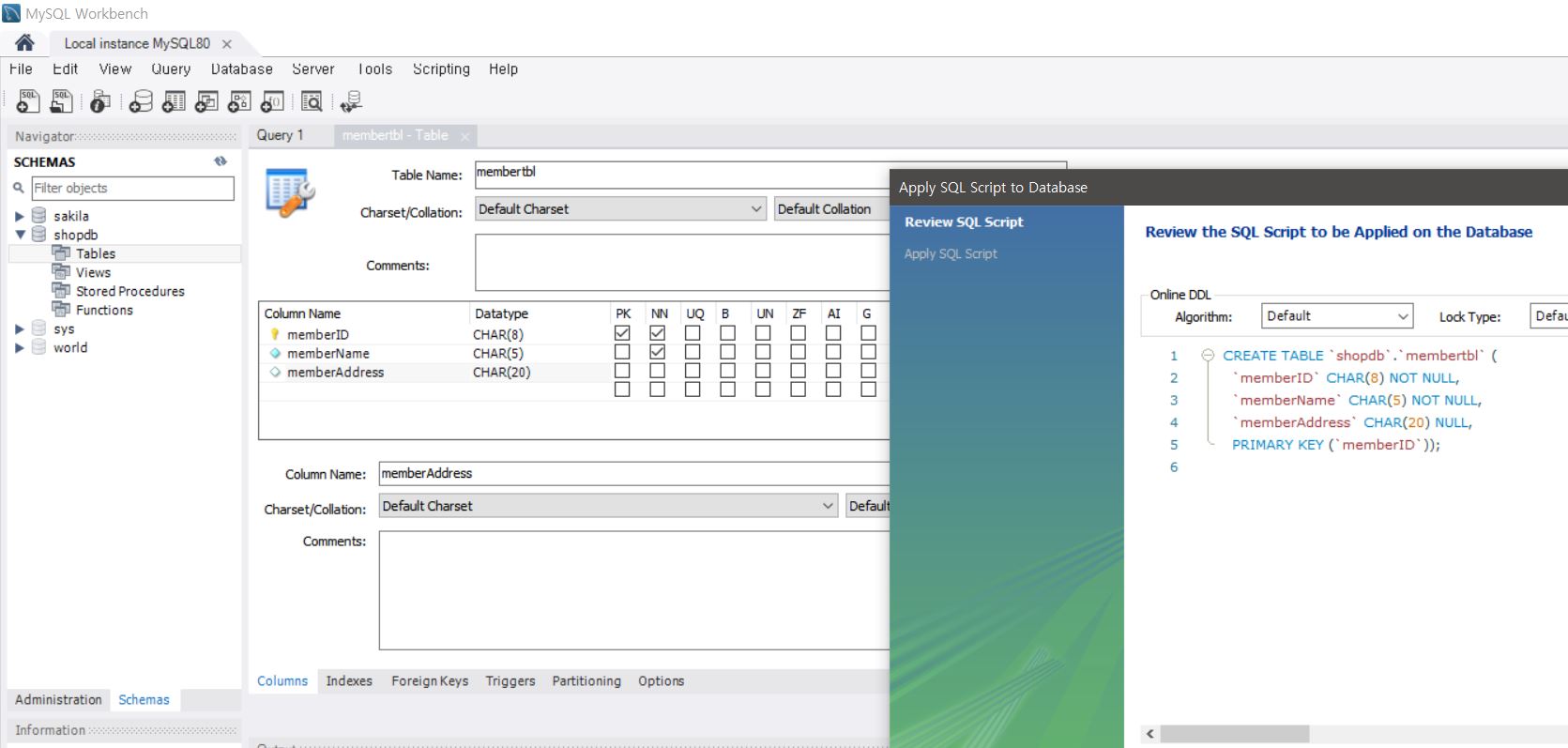1568x748 pixels.
Task: Click the Stored Procedures folder icon
Action: (x=61, y=291)
